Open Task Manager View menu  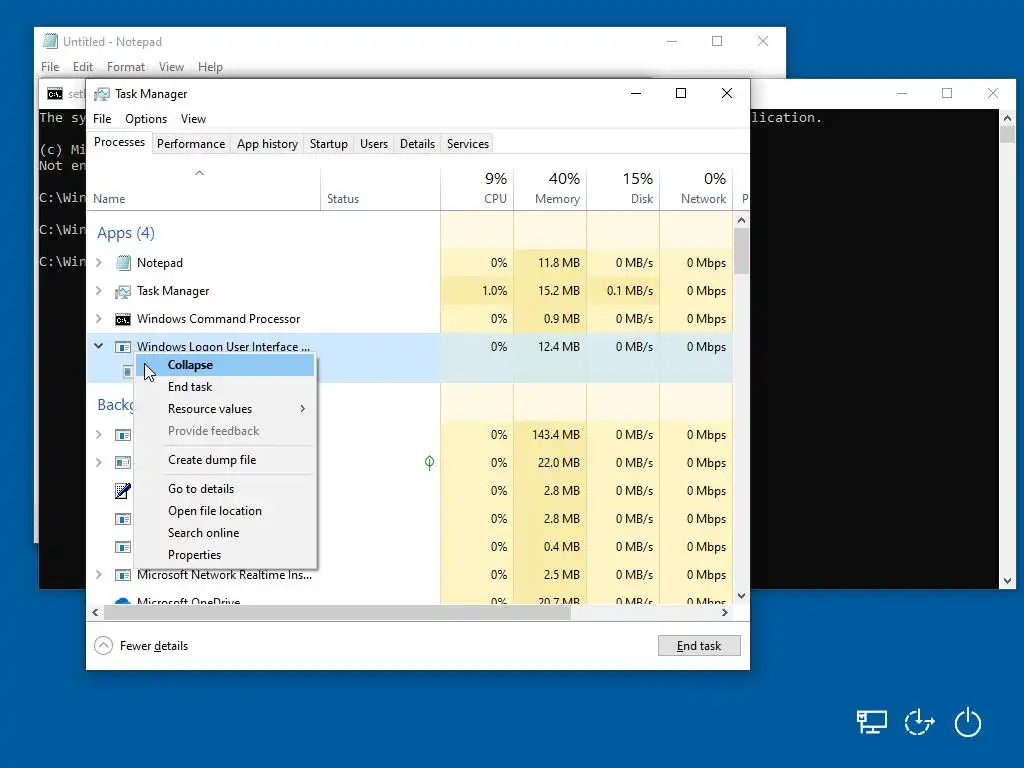(x=193, y=119)
